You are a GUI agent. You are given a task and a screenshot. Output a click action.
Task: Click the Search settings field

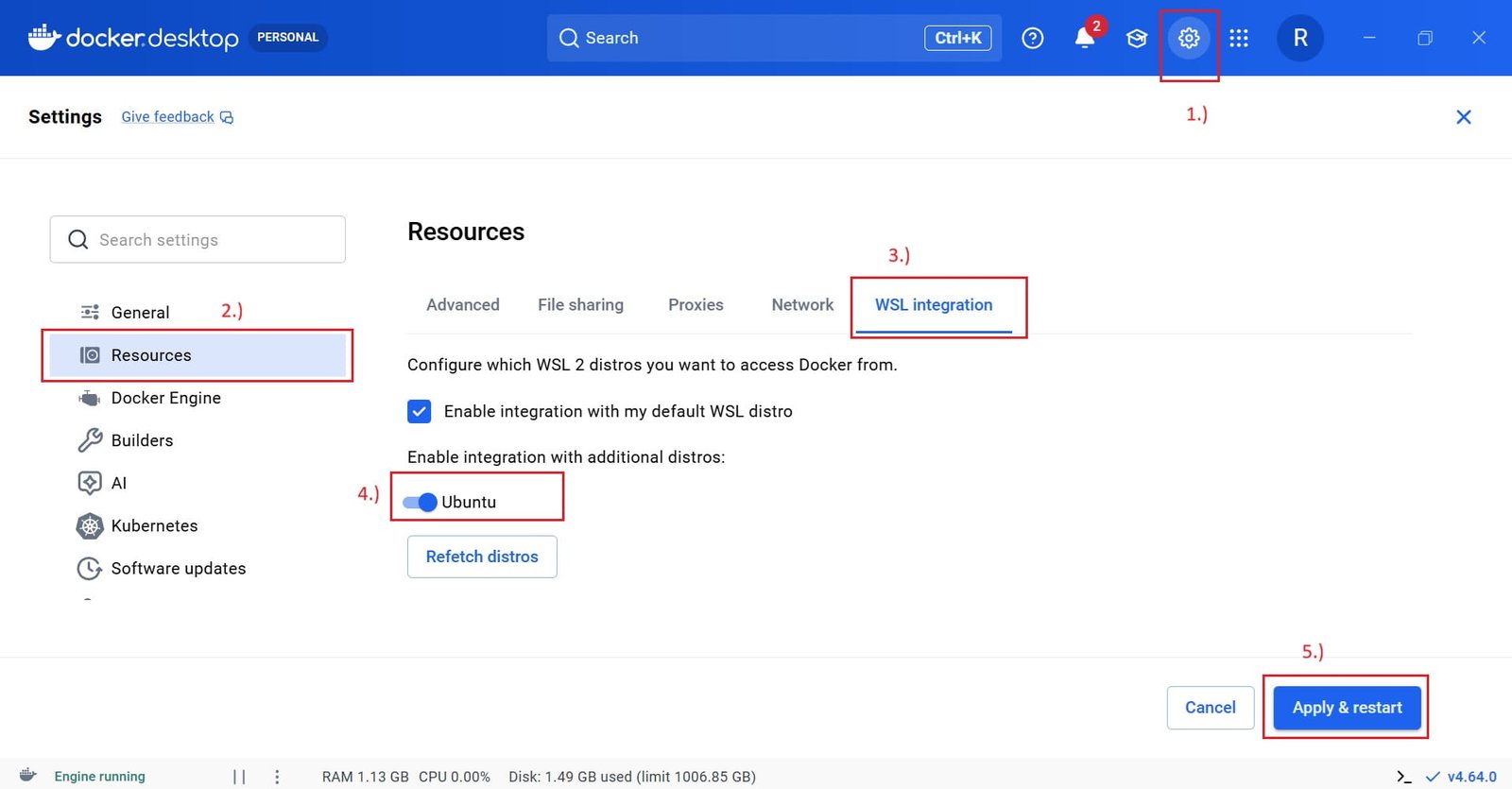click(x=198, y=240)
